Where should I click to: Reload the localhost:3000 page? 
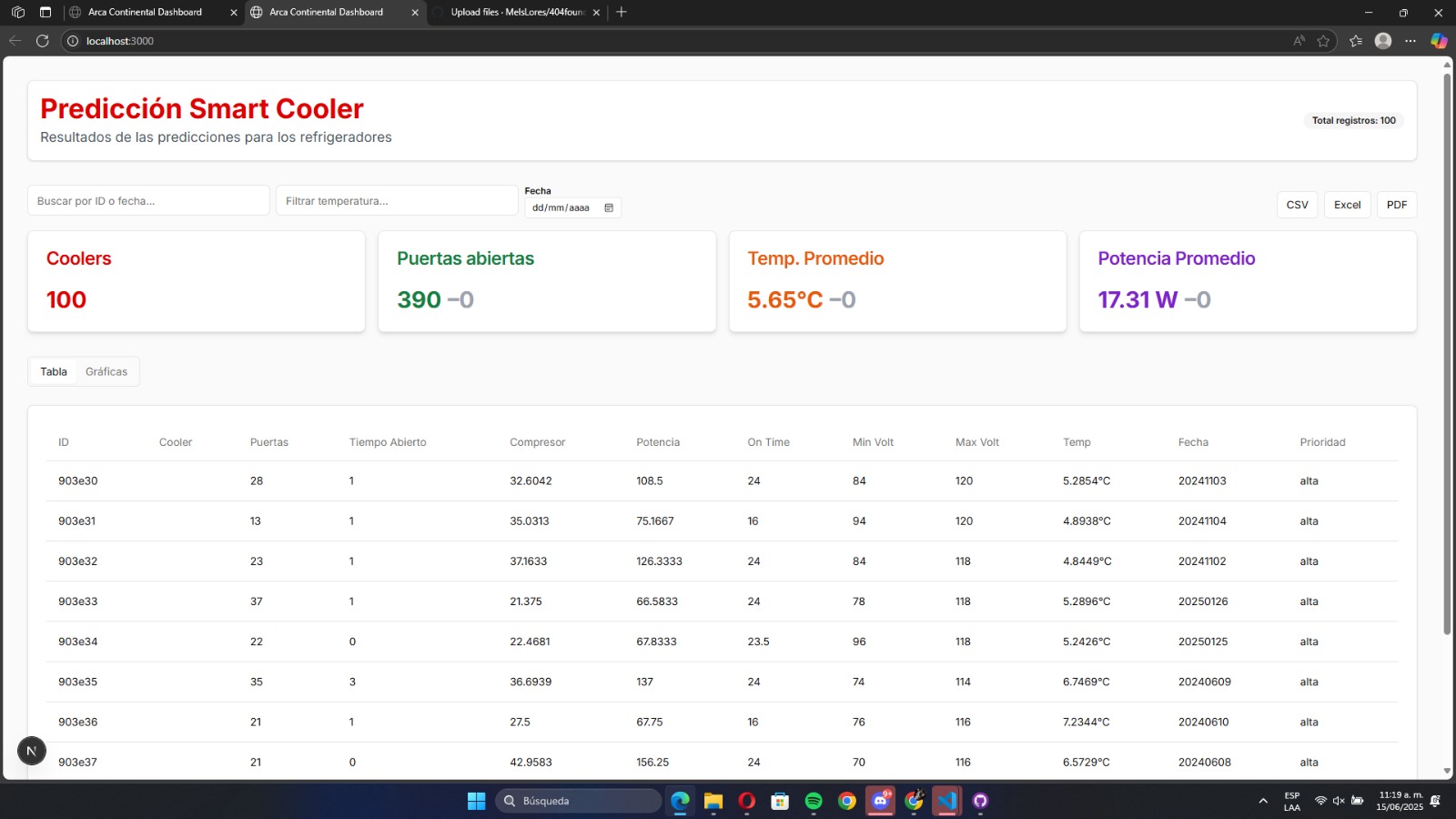[42, 41]
